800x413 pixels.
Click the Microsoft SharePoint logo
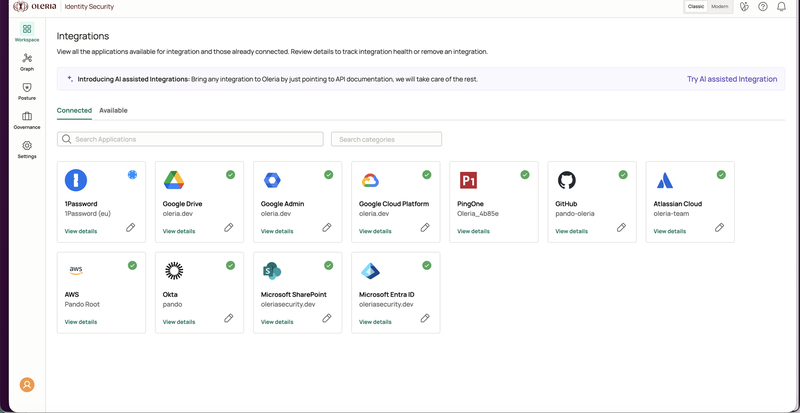point(272,271)
